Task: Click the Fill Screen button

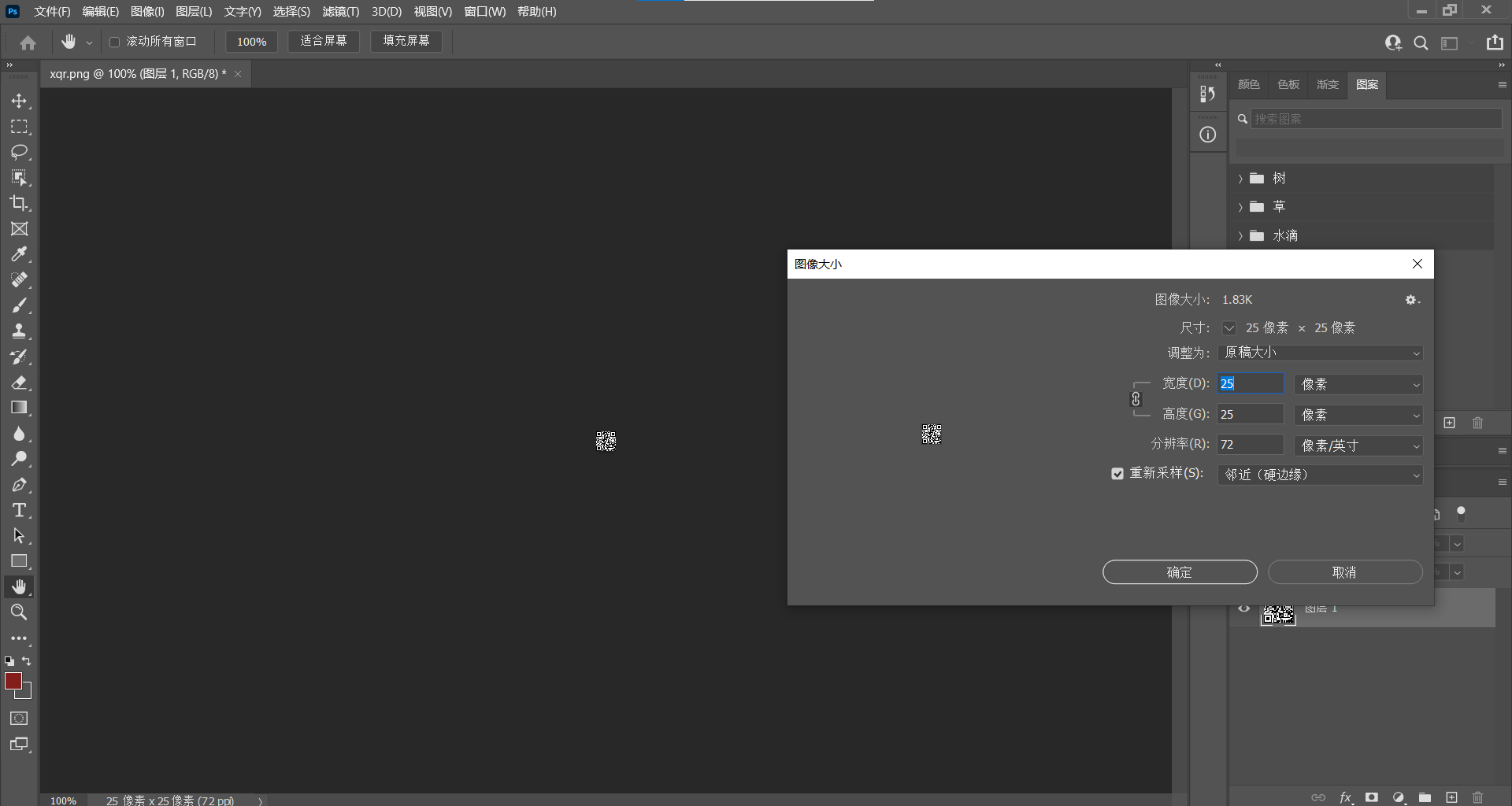Action: pos(406,41)
